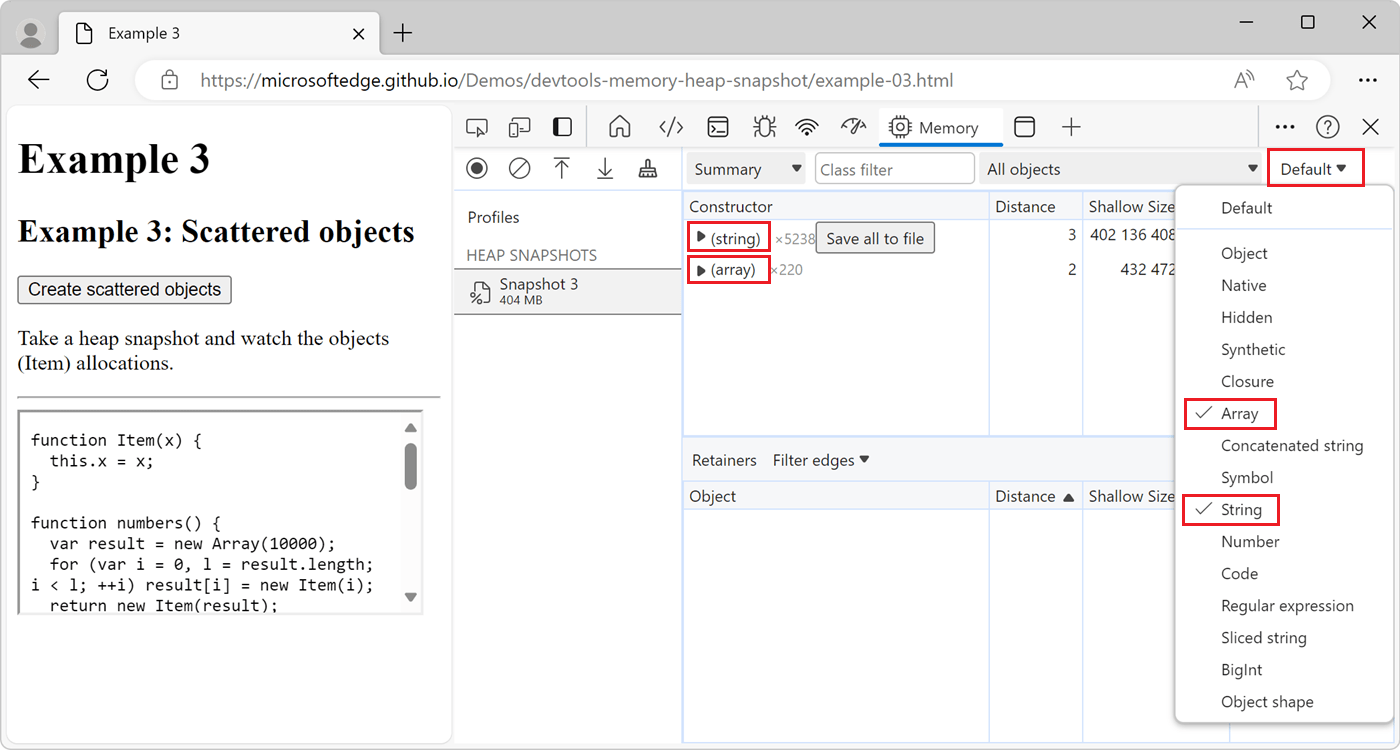Disable the String filter in the menu
1400x750 pixels.
coord(1240,509)
